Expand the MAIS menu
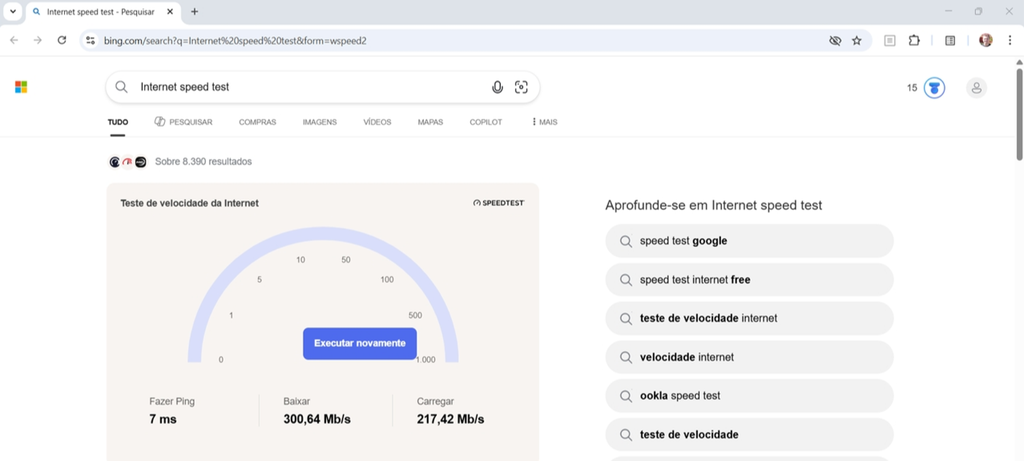This screenshot has height=461, width=1024. pyautogui.click(x=545, y=122)
